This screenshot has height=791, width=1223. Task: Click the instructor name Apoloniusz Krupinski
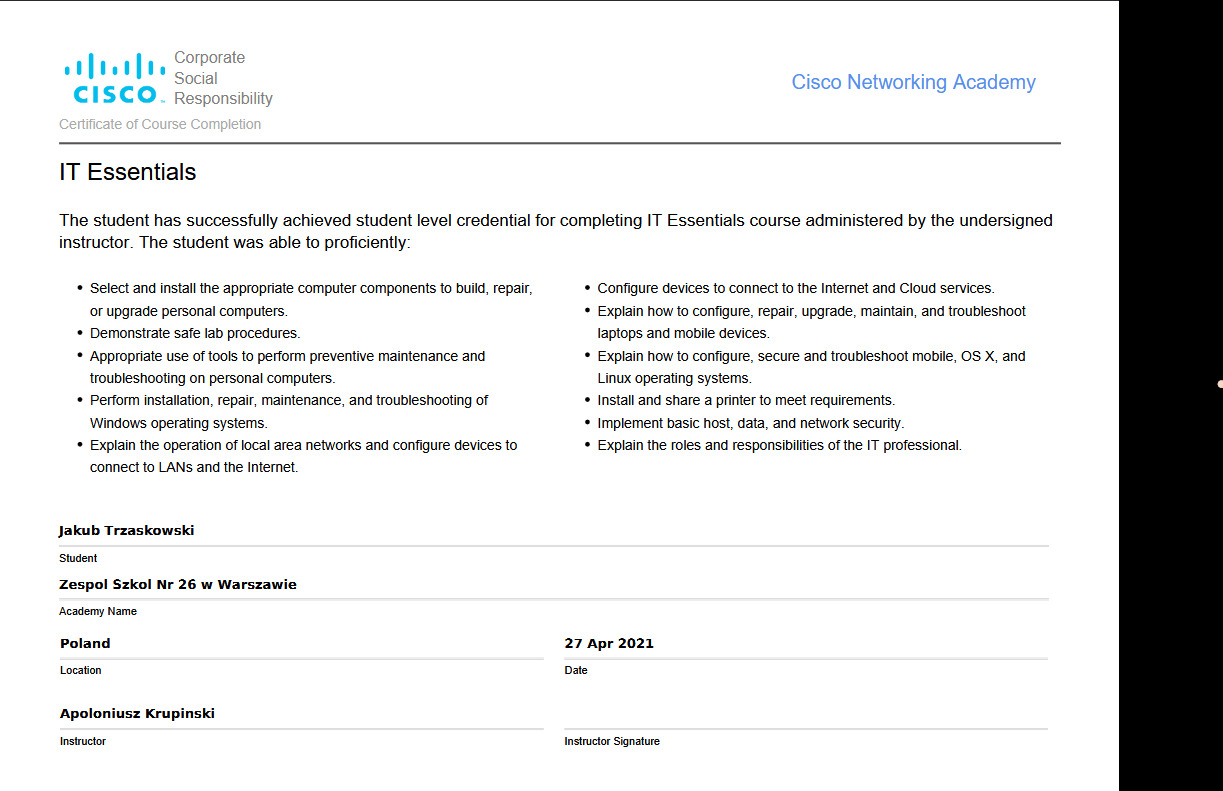[x=137, y=714]
